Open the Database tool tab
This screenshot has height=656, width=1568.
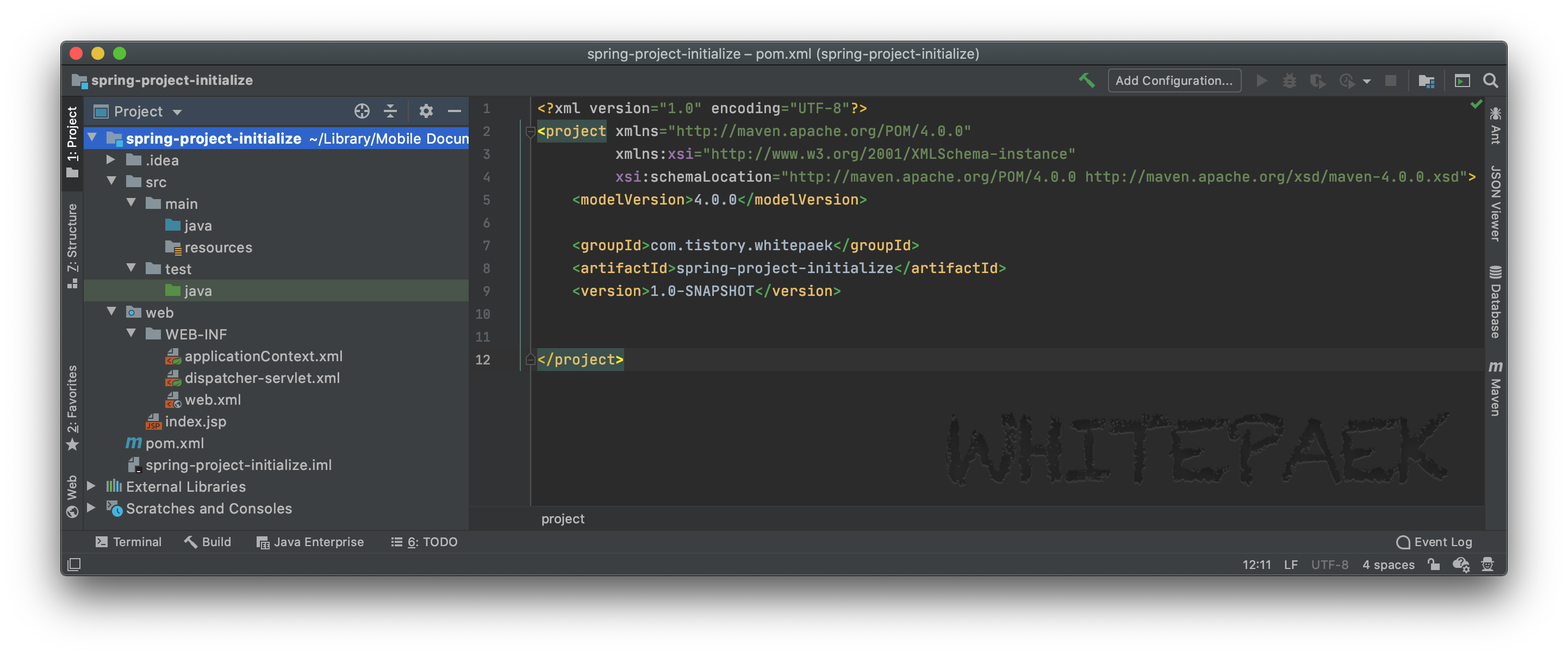1495,301
